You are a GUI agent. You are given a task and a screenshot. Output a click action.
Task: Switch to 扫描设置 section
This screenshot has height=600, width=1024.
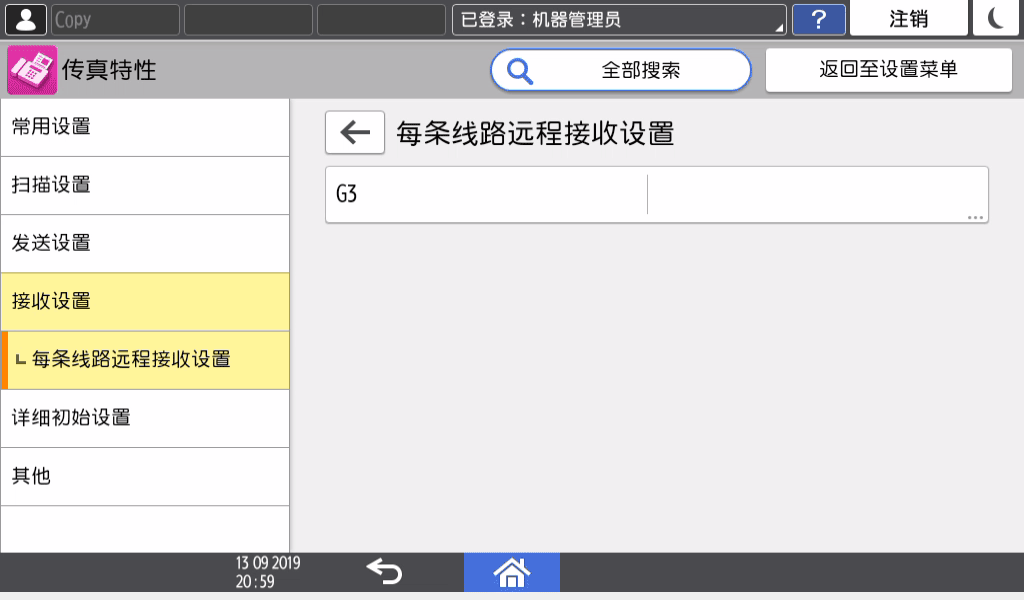point(145,185)
